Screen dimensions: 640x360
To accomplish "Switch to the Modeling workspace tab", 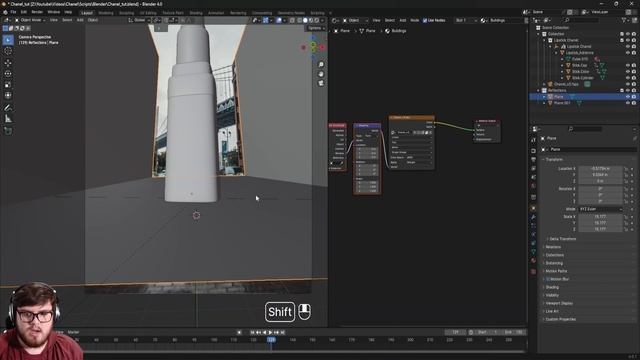I will [106, 13].
